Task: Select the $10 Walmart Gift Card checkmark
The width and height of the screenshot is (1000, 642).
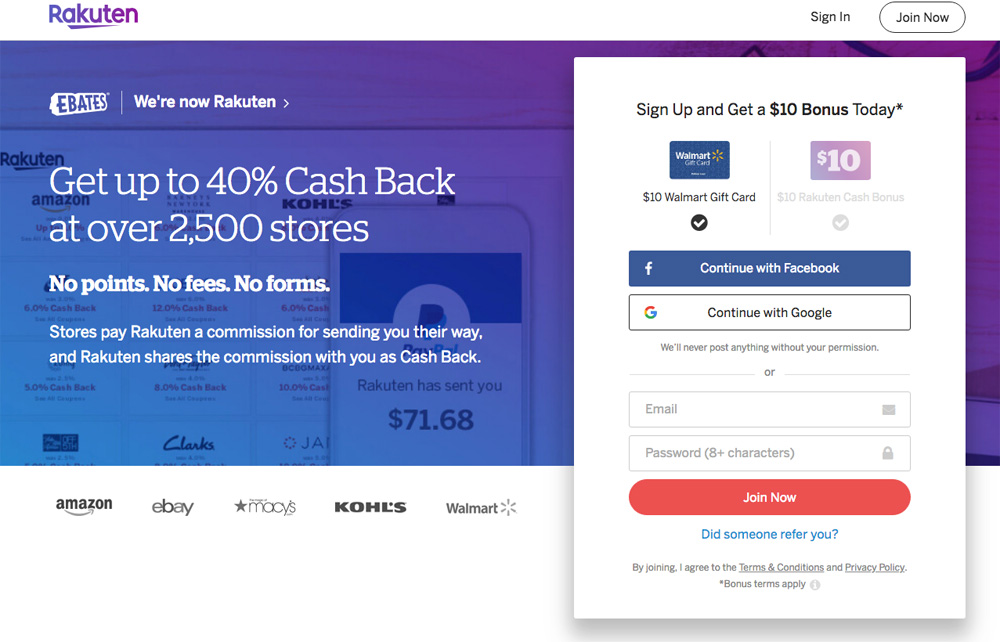Action: (699, 223)
